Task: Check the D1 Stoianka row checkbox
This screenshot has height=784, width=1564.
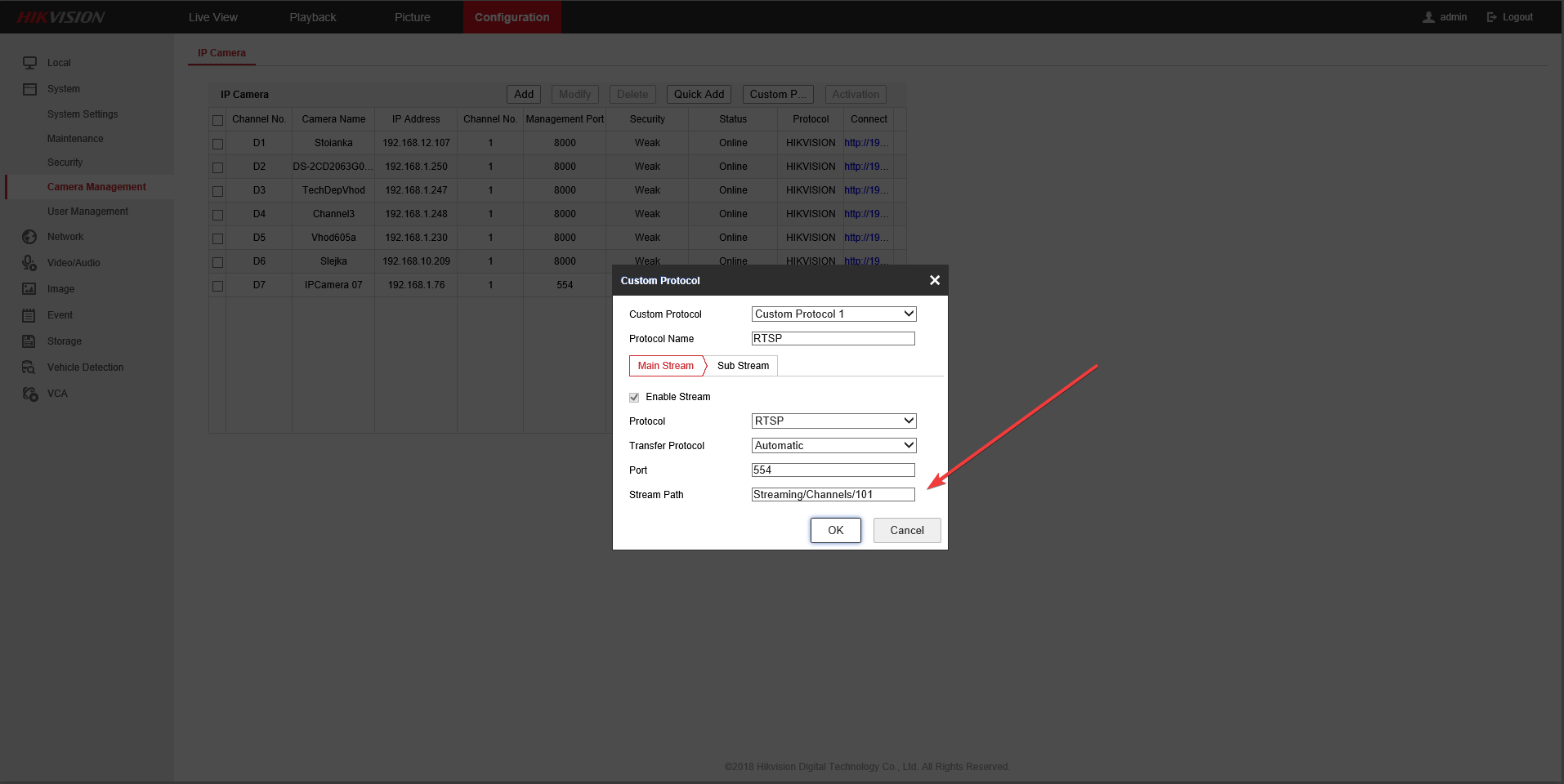Action: tap(218, 144)
